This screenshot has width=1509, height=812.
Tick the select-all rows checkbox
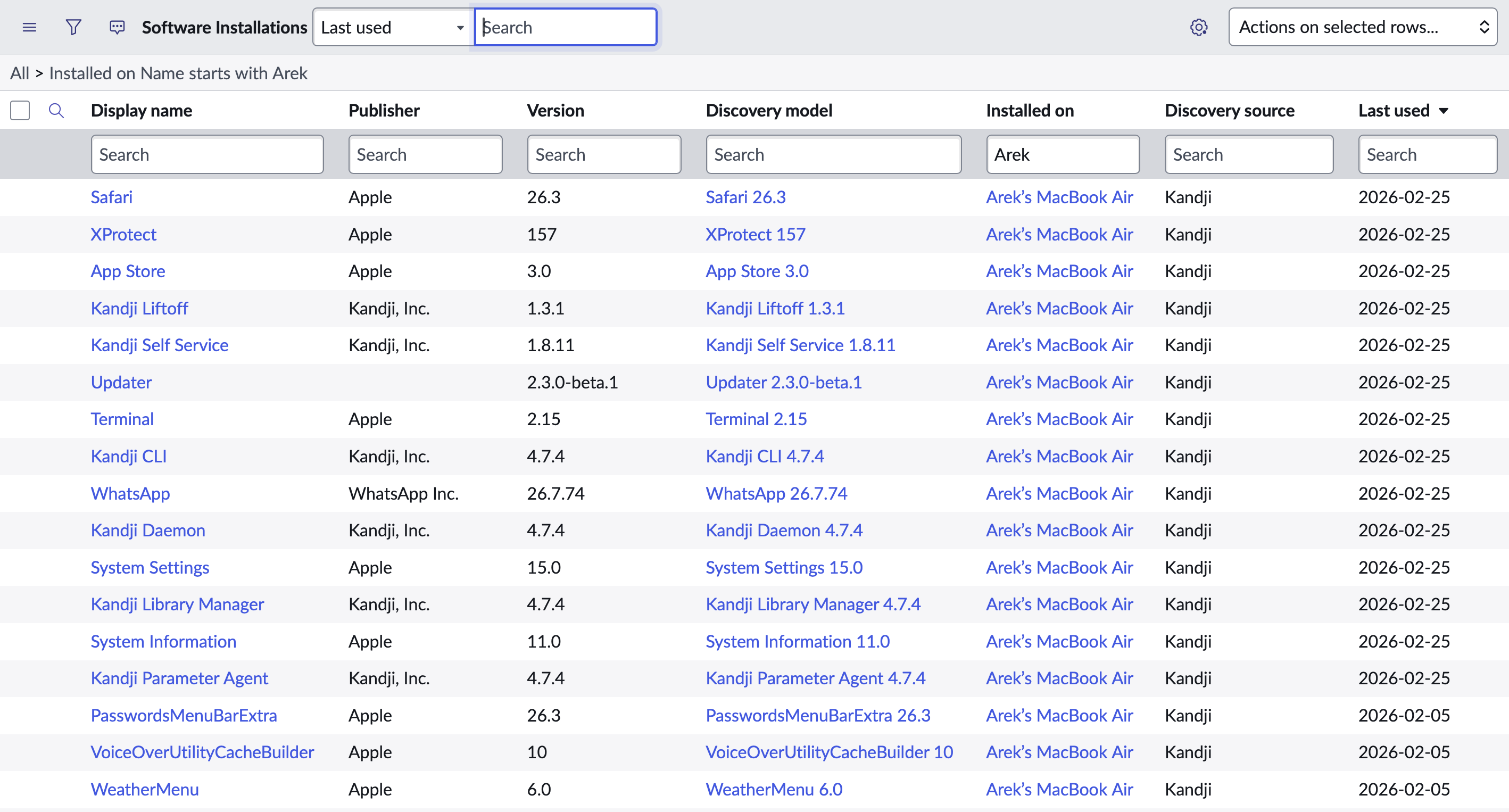click(20, 110)
